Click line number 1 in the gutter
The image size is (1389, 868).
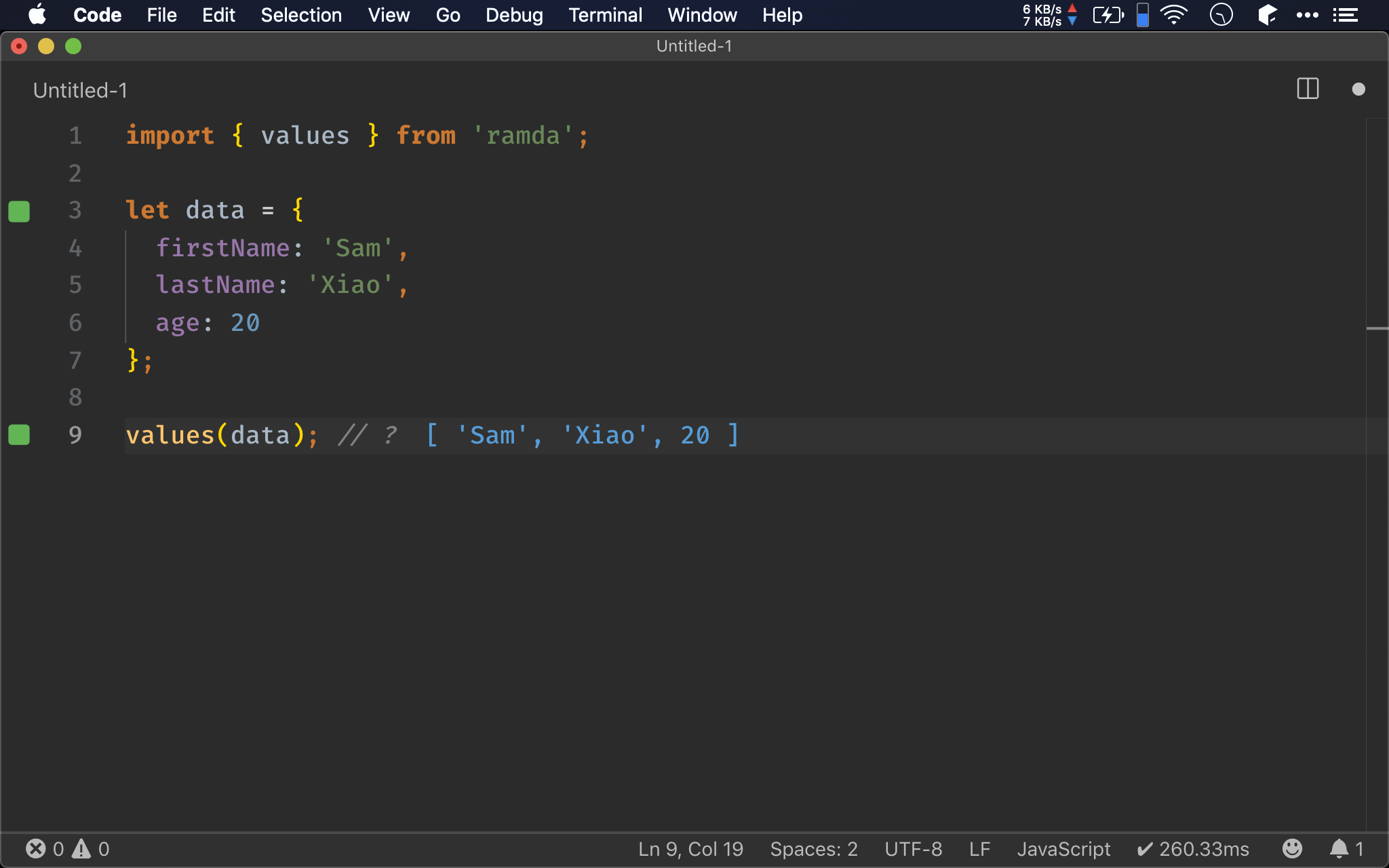tap(75, 136)
